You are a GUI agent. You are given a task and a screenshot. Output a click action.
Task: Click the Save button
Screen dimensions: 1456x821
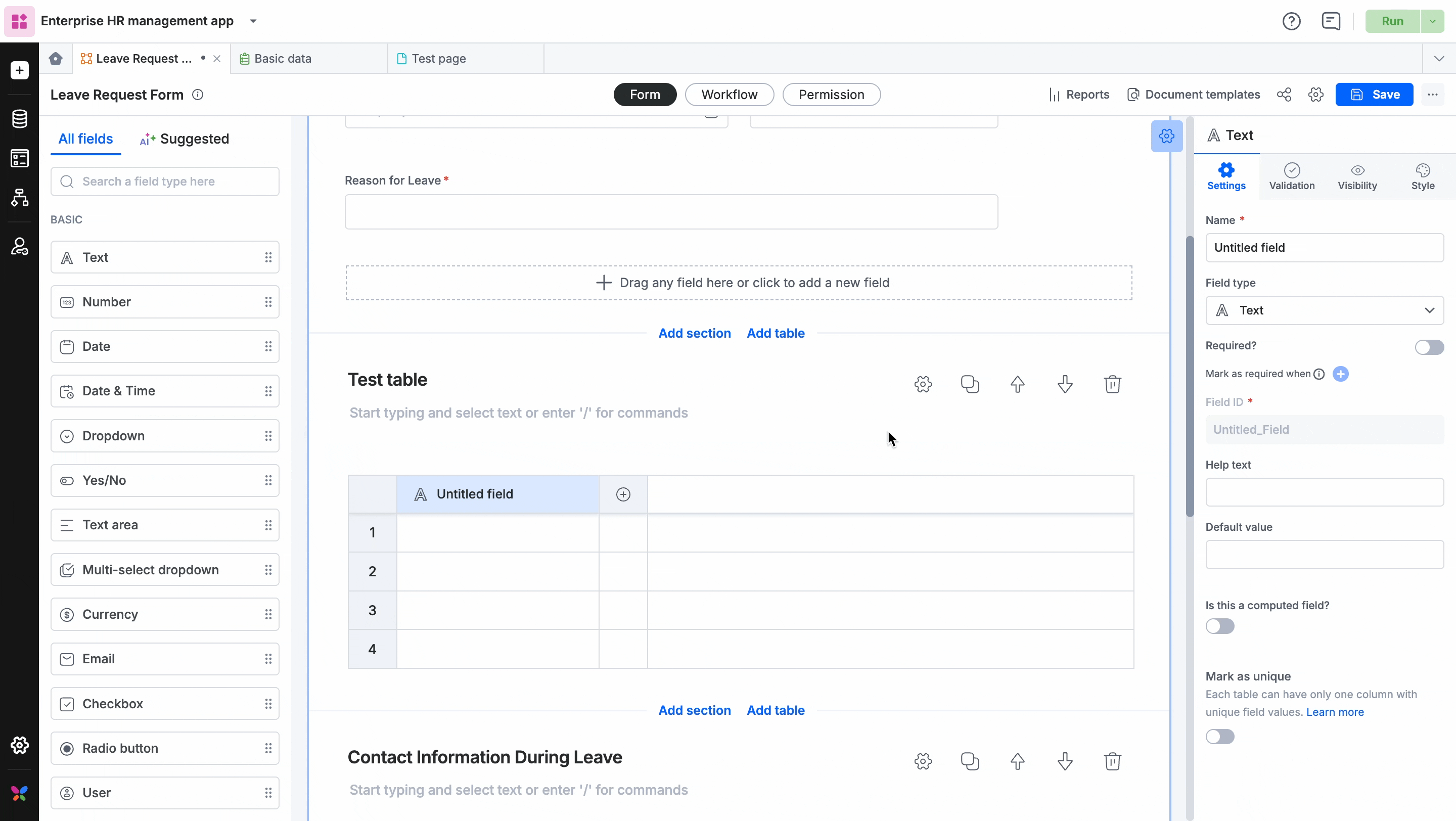tap(1374, 95)
